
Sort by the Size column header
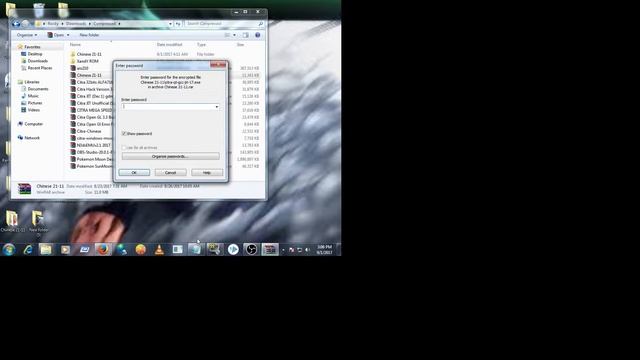click(240, 44)
